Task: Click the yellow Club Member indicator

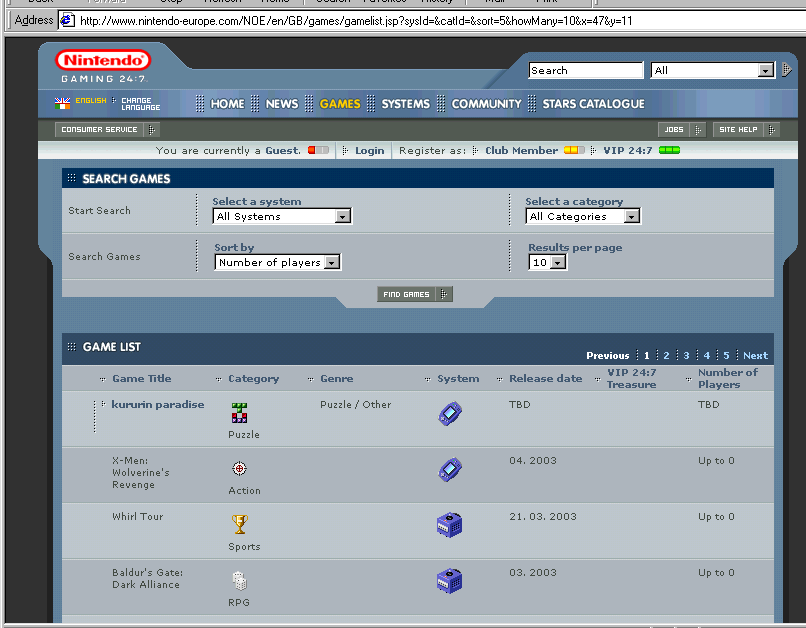Action: (x=574, y=150)
